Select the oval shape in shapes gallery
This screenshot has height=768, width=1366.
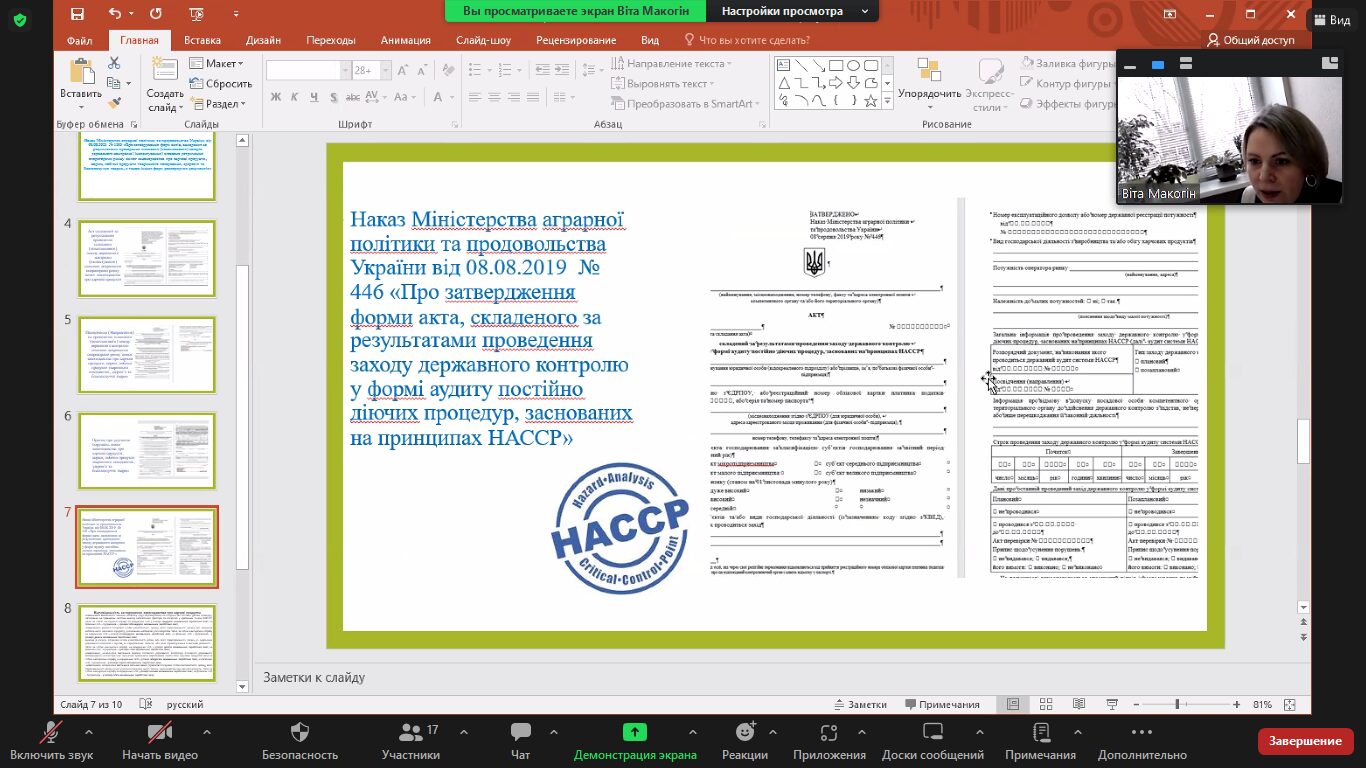[x=853, y=65]
